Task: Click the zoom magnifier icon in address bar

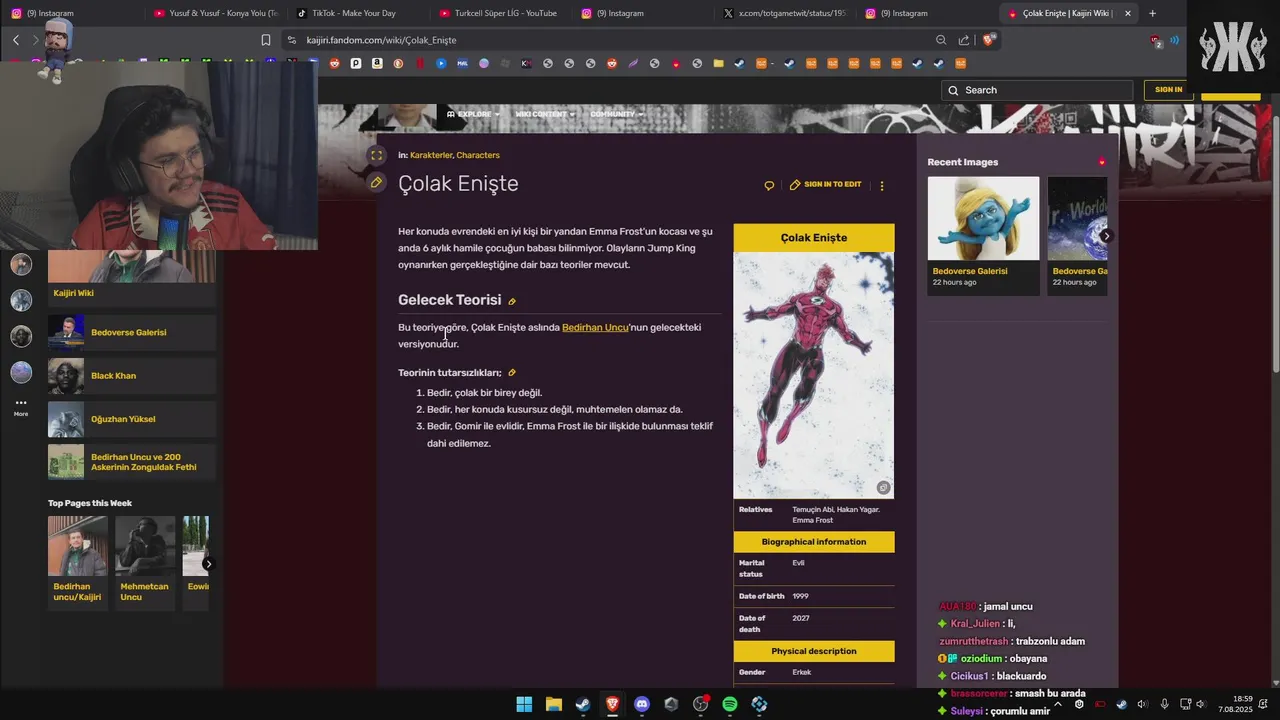Action: click(x=941, y=40)
